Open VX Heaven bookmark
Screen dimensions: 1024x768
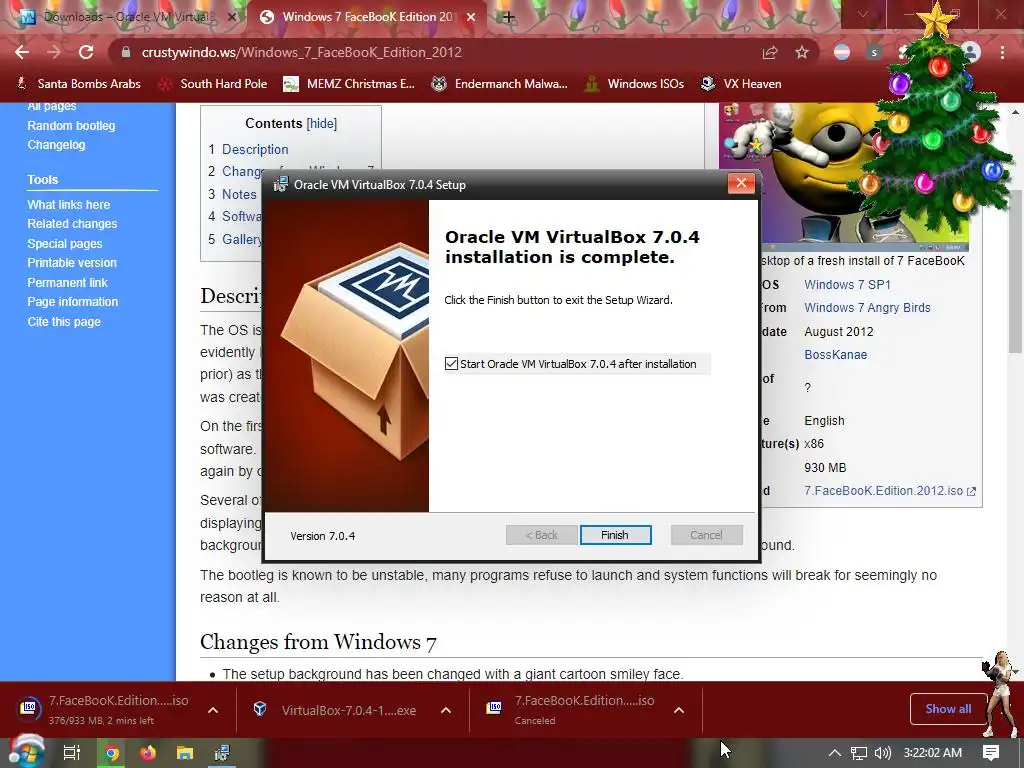tap(741, 84)
